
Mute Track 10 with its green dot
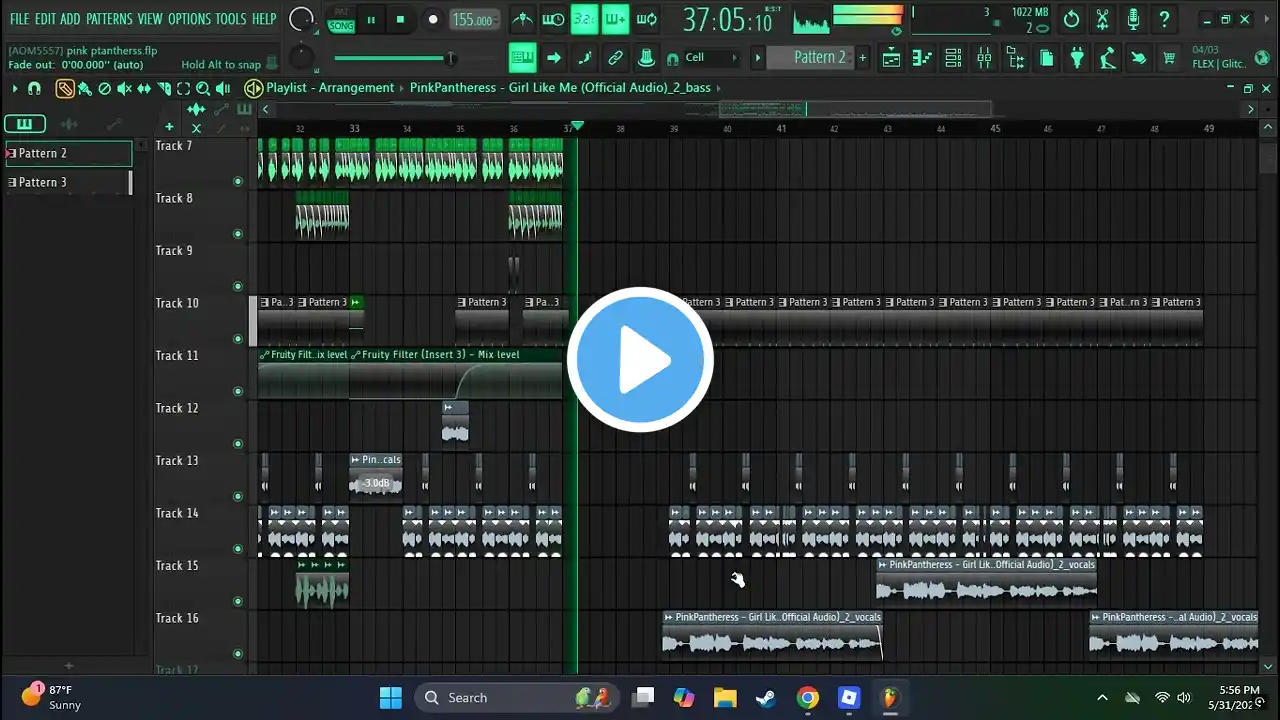click(x=238, y=339)
